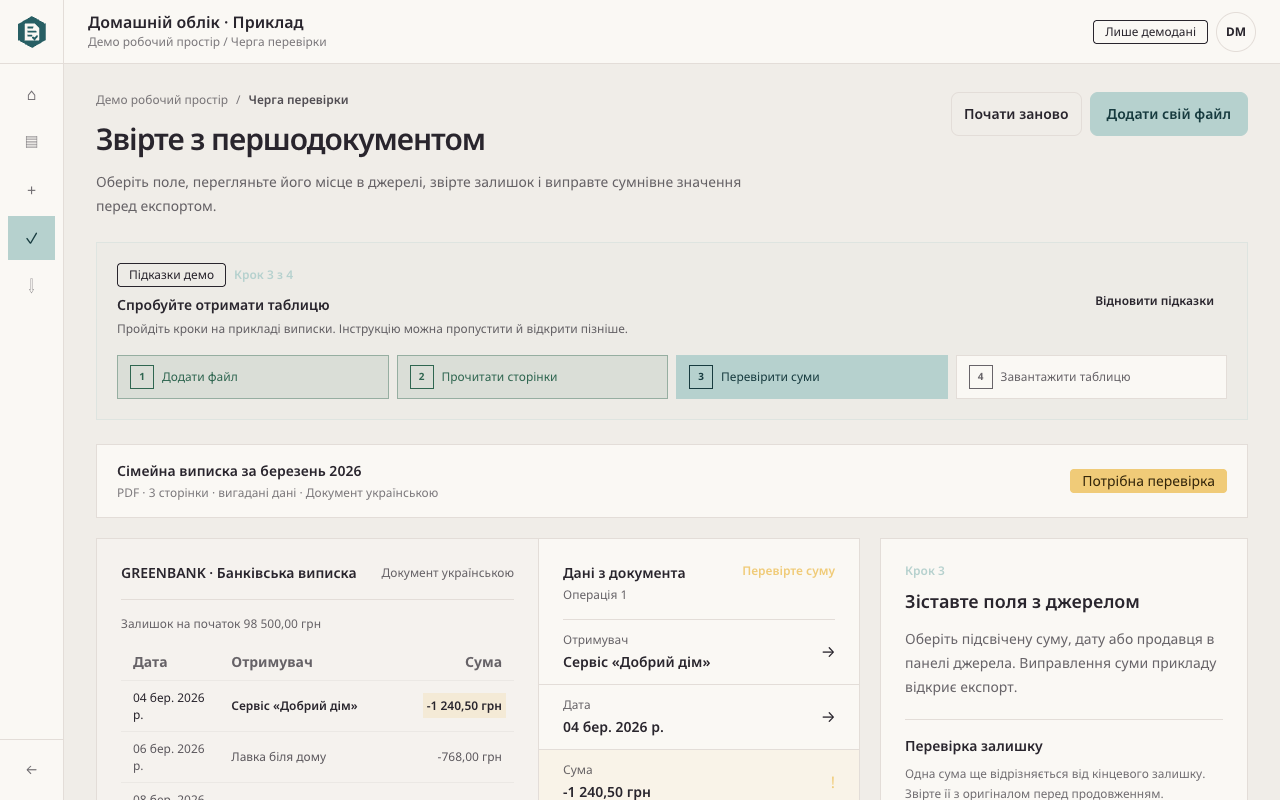Open the documents list icon in the sidebar
1280x800 pixels.
click(x=31, y=142)
